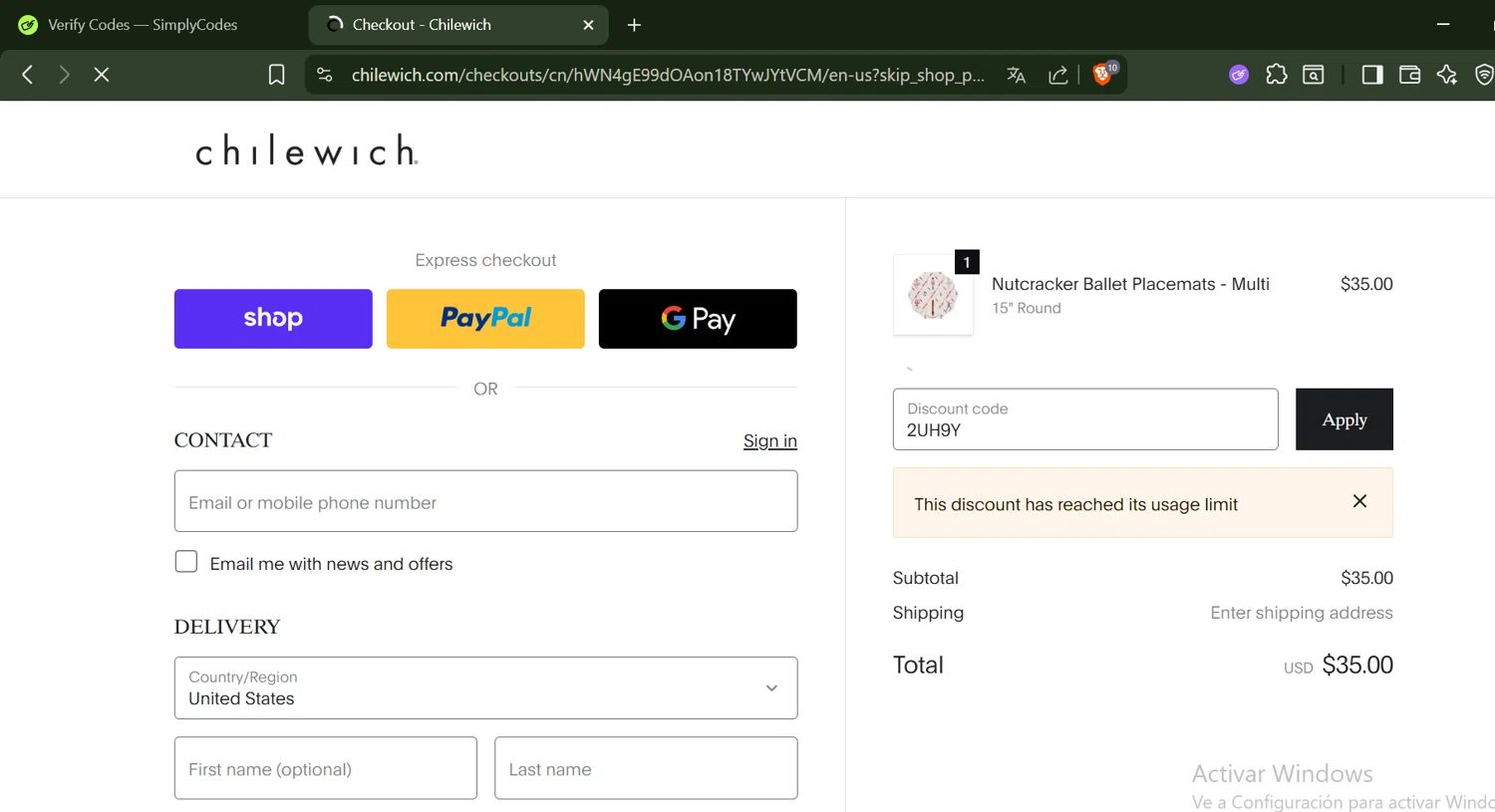Viewport: 1495px width, 812px height.
Task: Go forward with the browser arrow
Action: [x=64, y=75]
